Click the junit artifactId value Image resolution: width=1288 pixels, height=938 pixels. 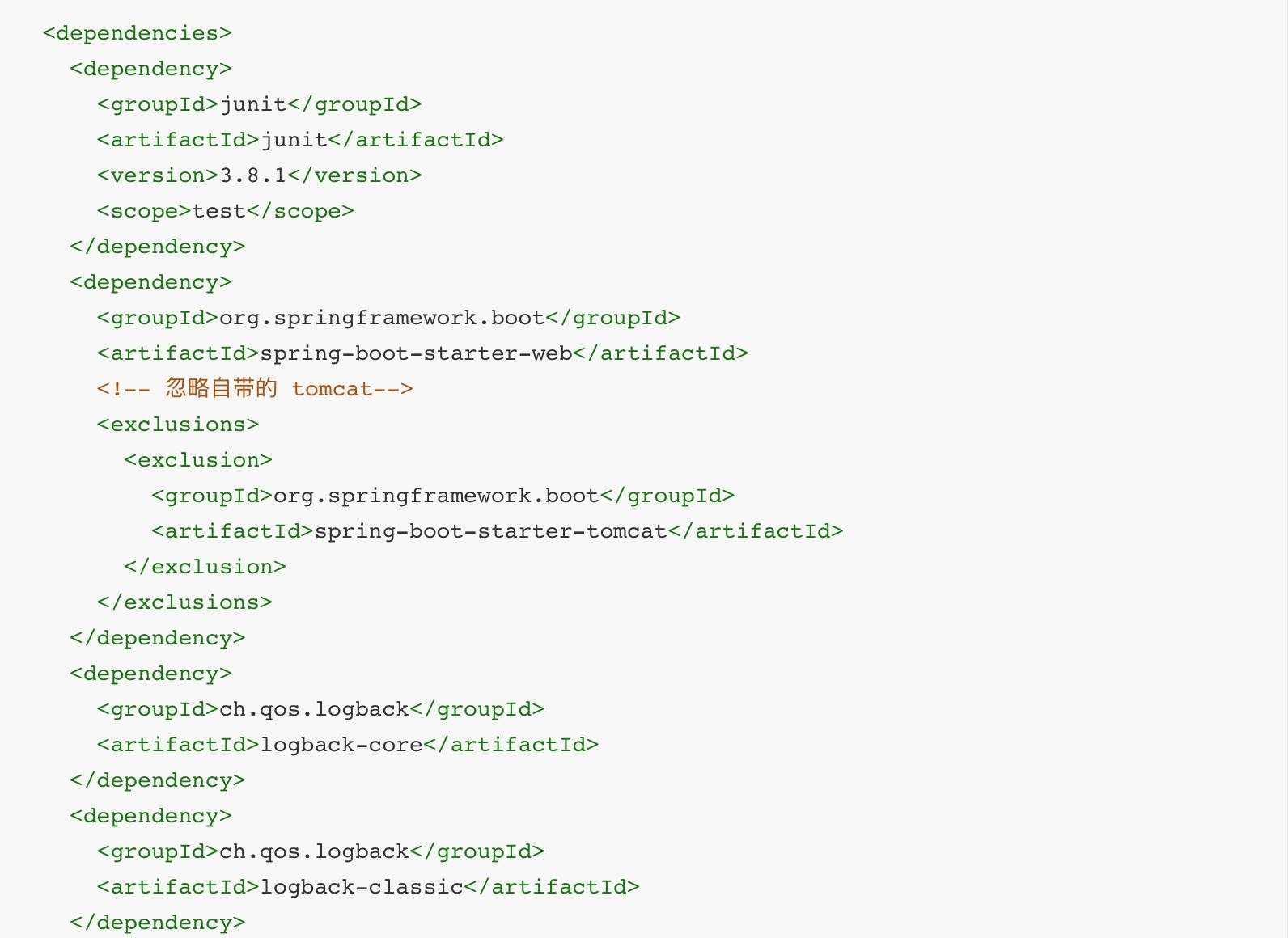point(294,140)
